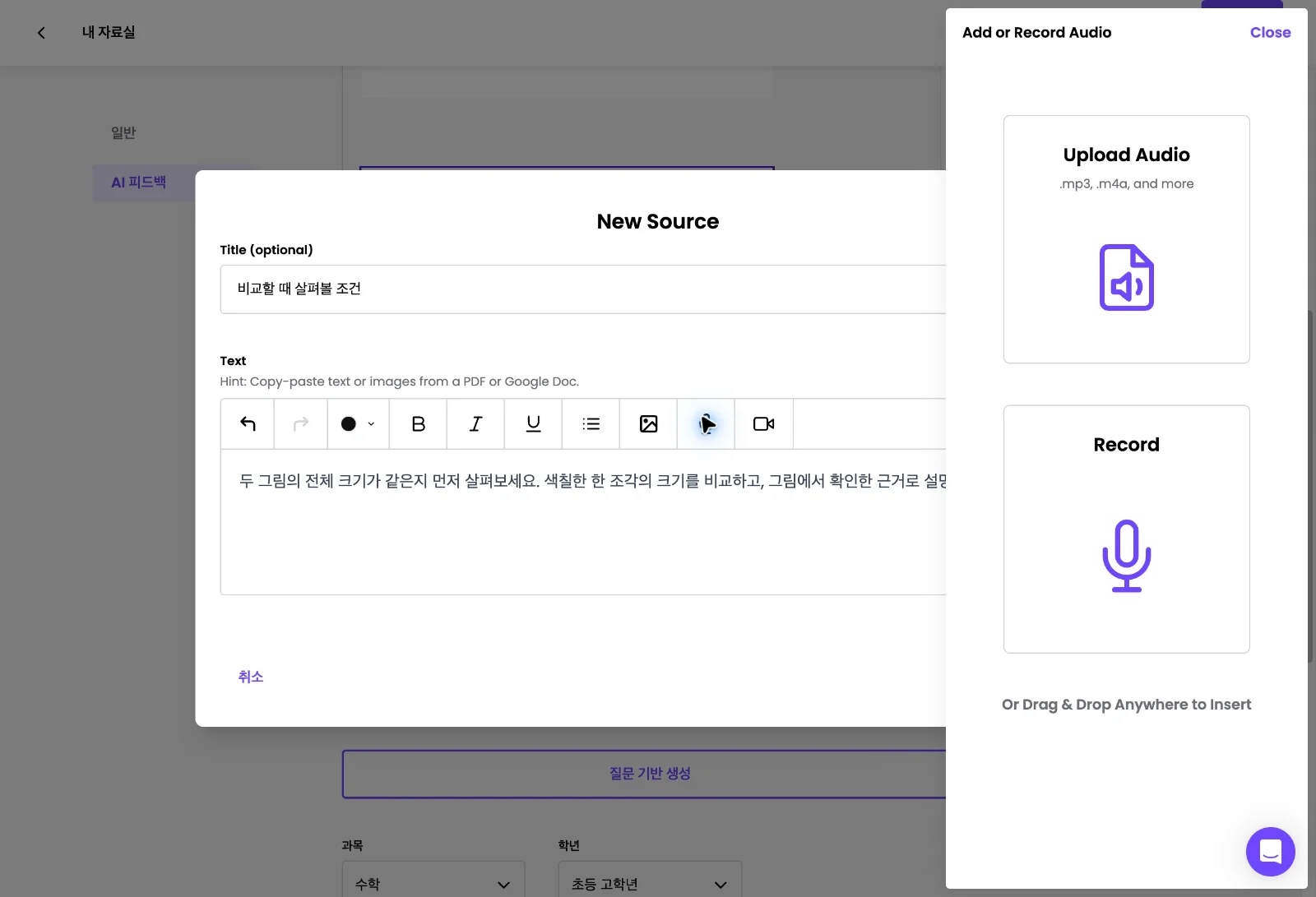The width and height of the screenshot is (1316, 897).
Task: Click the Title input field
Action: pos(583,289)
